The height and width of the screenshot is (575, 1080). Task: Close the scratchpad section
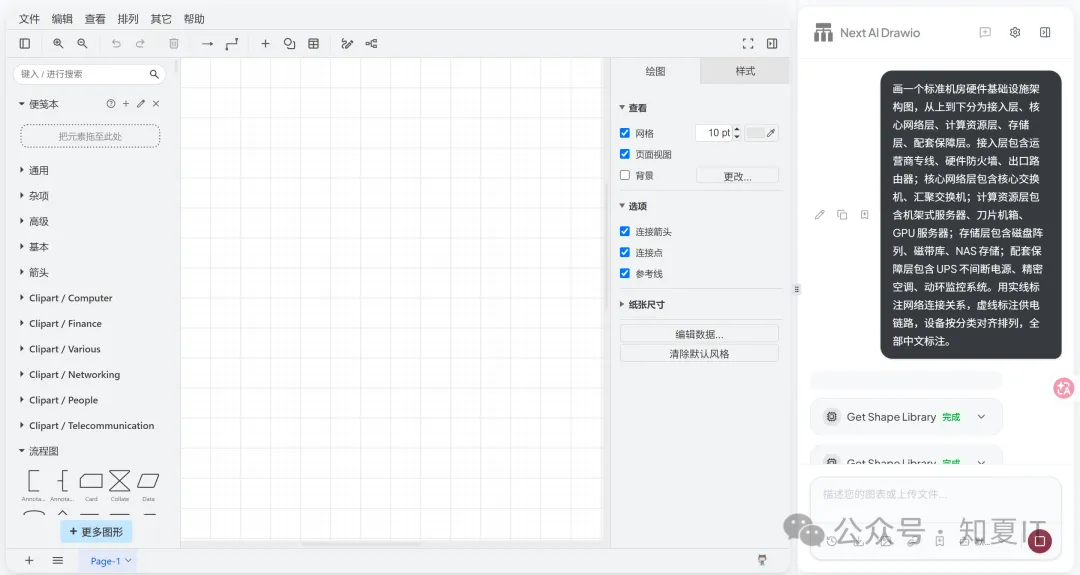pos(156,103)
